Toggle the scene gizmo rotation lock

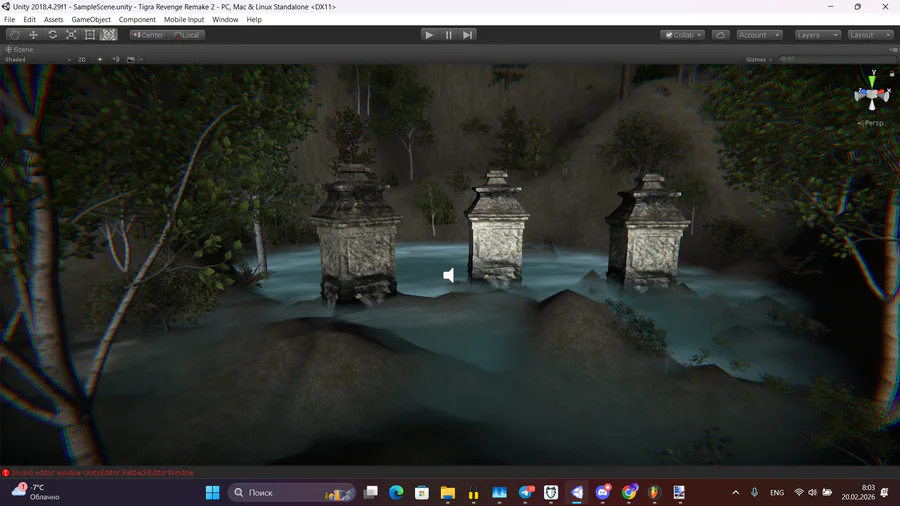[x=891, y=73]
